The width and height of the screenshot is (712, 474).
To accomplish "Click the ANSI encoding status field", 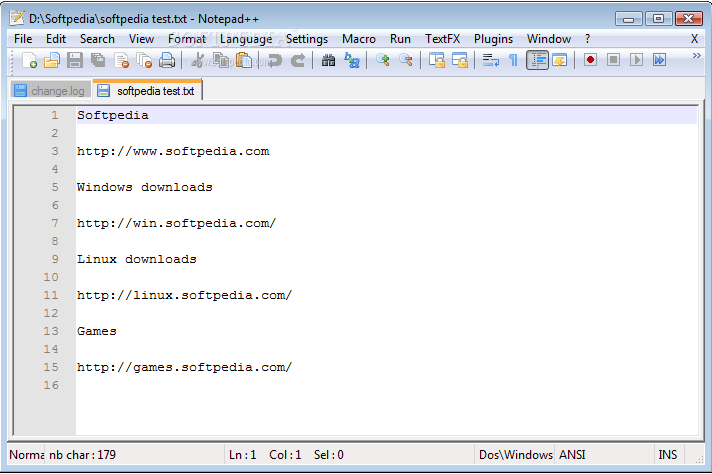I will [572, 454].
